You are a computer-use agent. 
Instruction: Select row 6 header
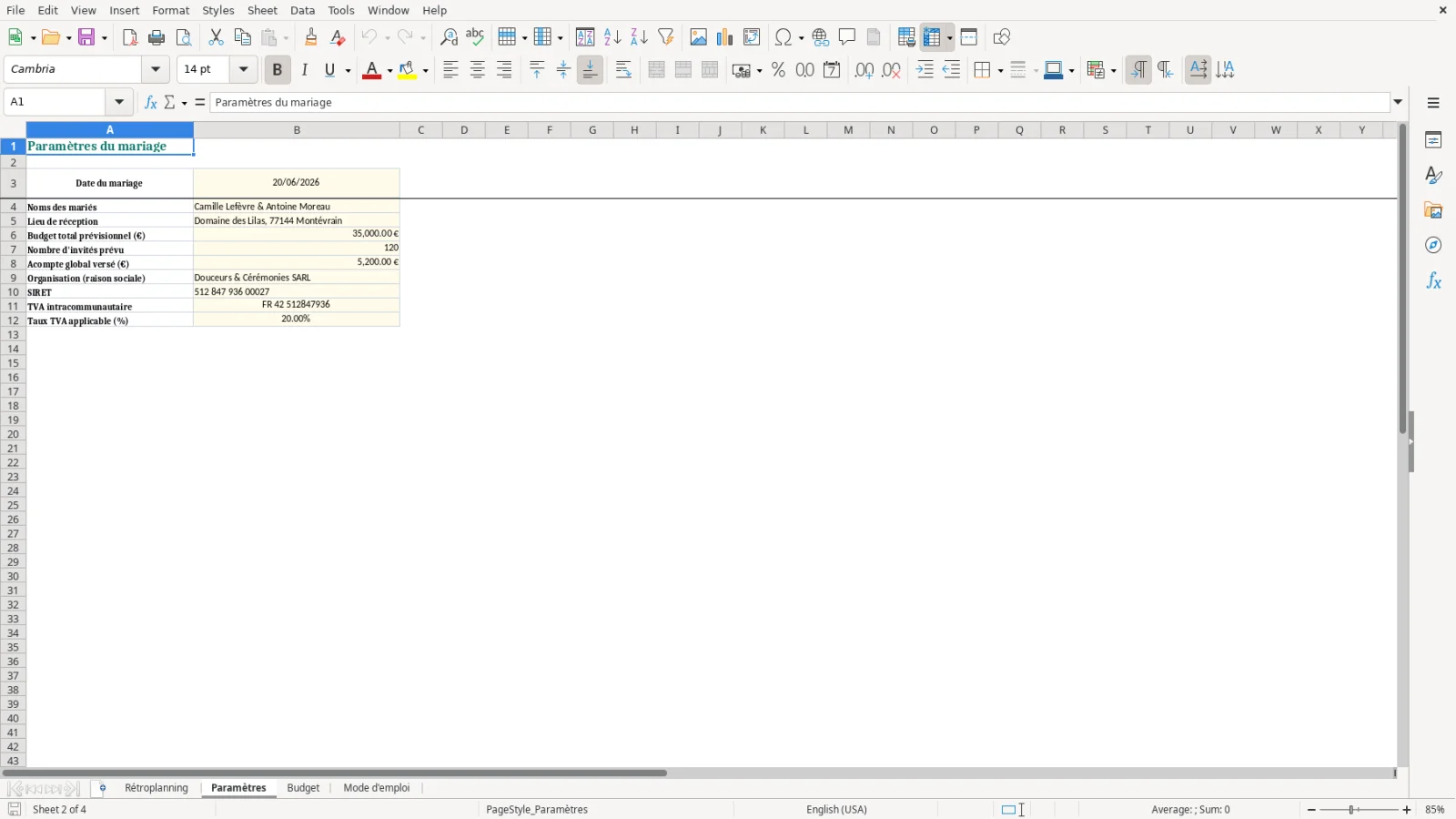coord(13,235)
